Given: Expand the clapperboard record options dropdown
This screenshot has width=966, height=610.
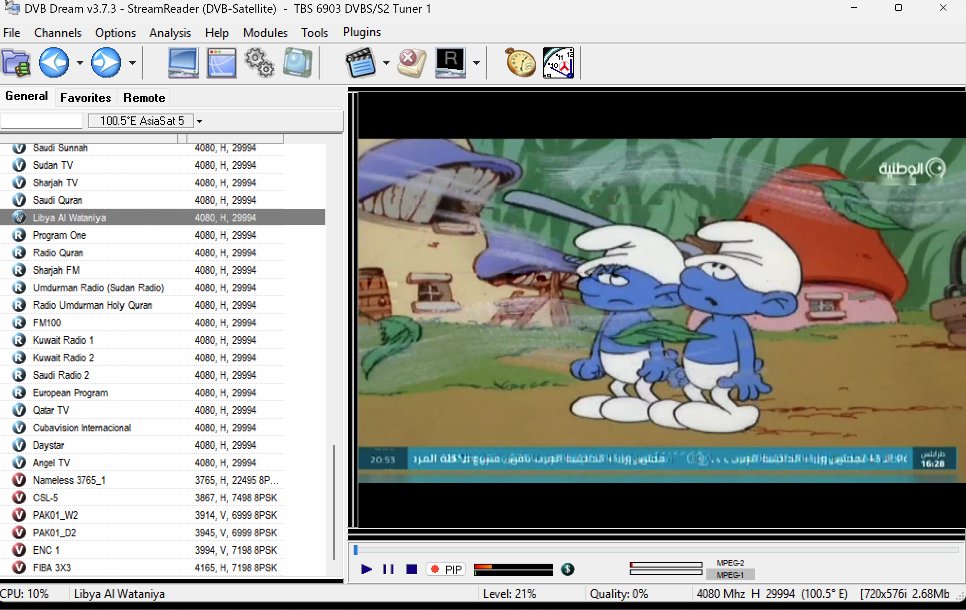Looking at the screenshot, I should (x=386, y=63).
